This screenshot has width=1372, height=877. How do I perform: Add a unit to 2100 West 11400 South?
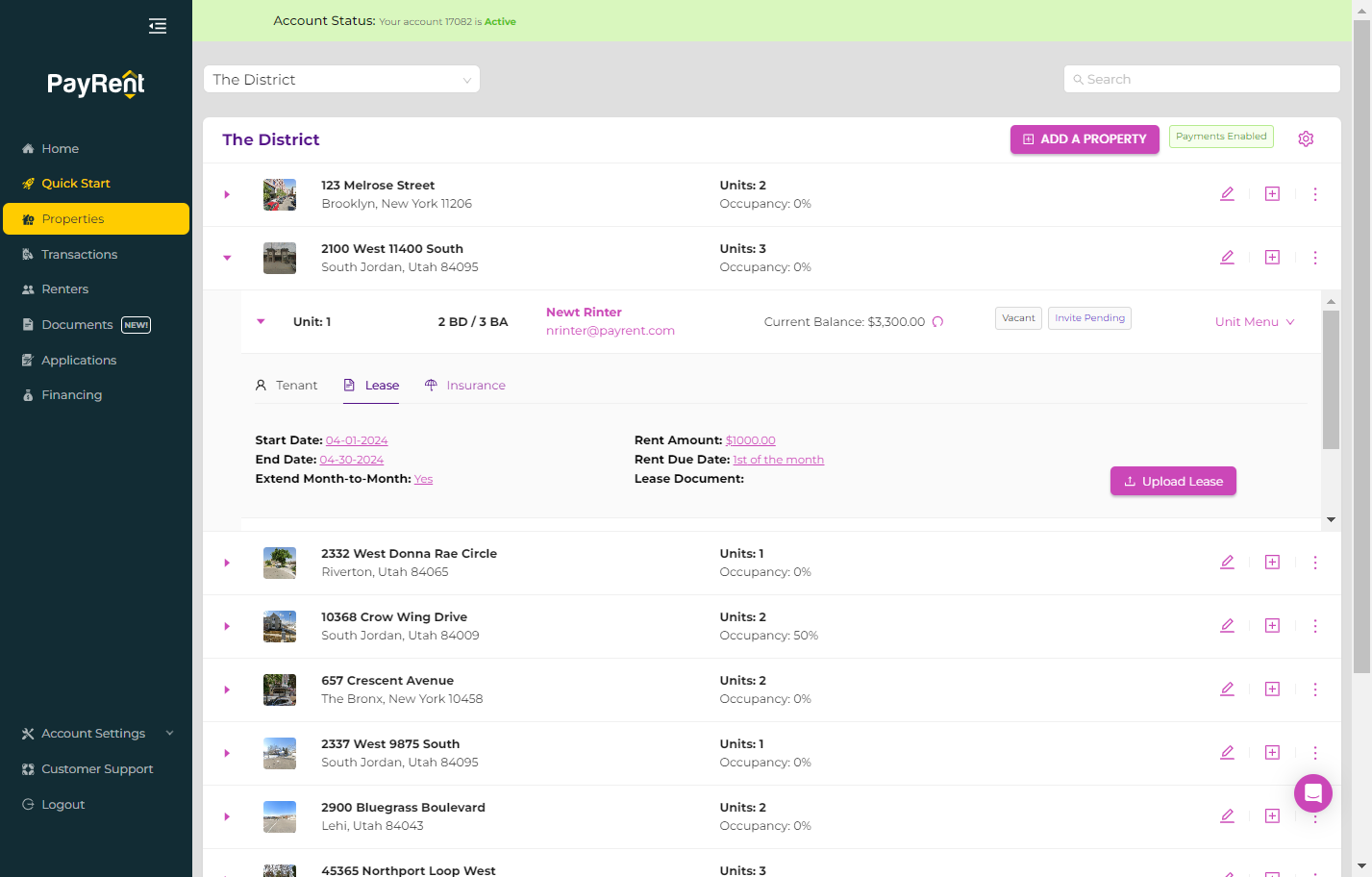point(1272,258)
